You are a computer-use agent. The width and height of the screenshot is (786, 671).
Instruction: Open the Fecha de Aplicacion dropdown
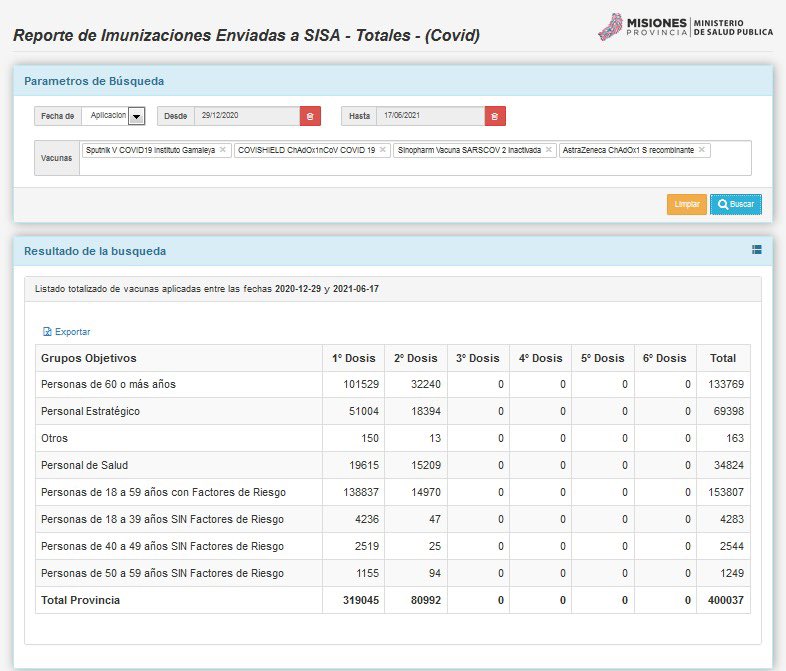click(137, 116)
